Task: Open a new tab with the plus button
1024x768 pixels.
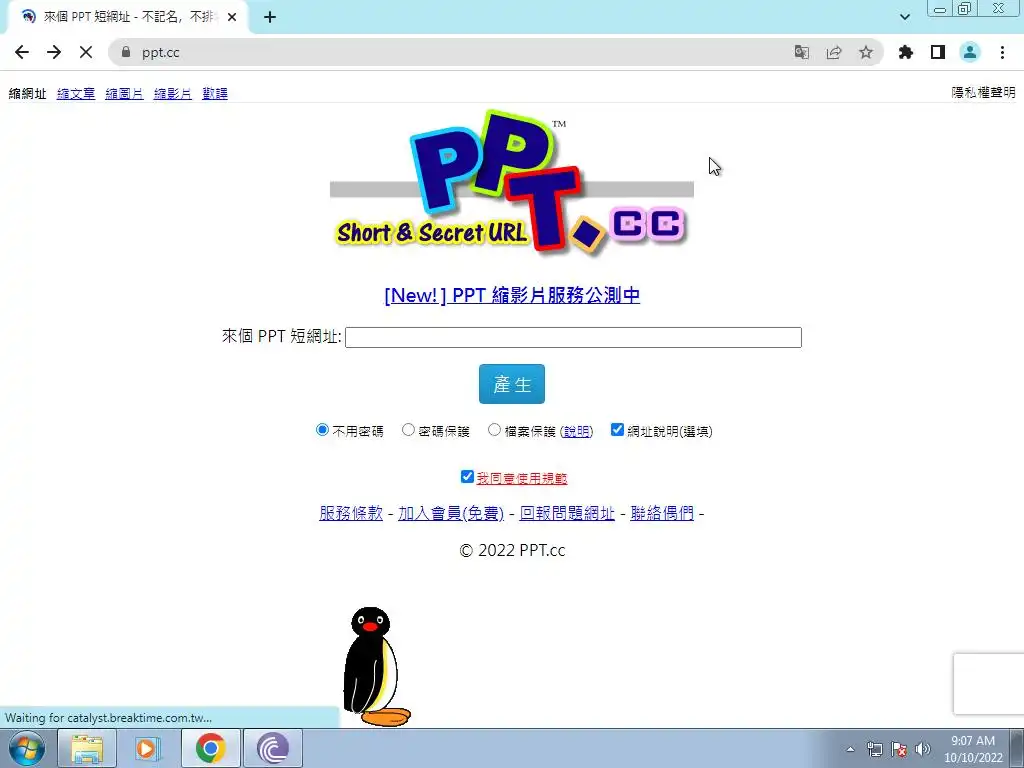Action: (x=270, y=18)
